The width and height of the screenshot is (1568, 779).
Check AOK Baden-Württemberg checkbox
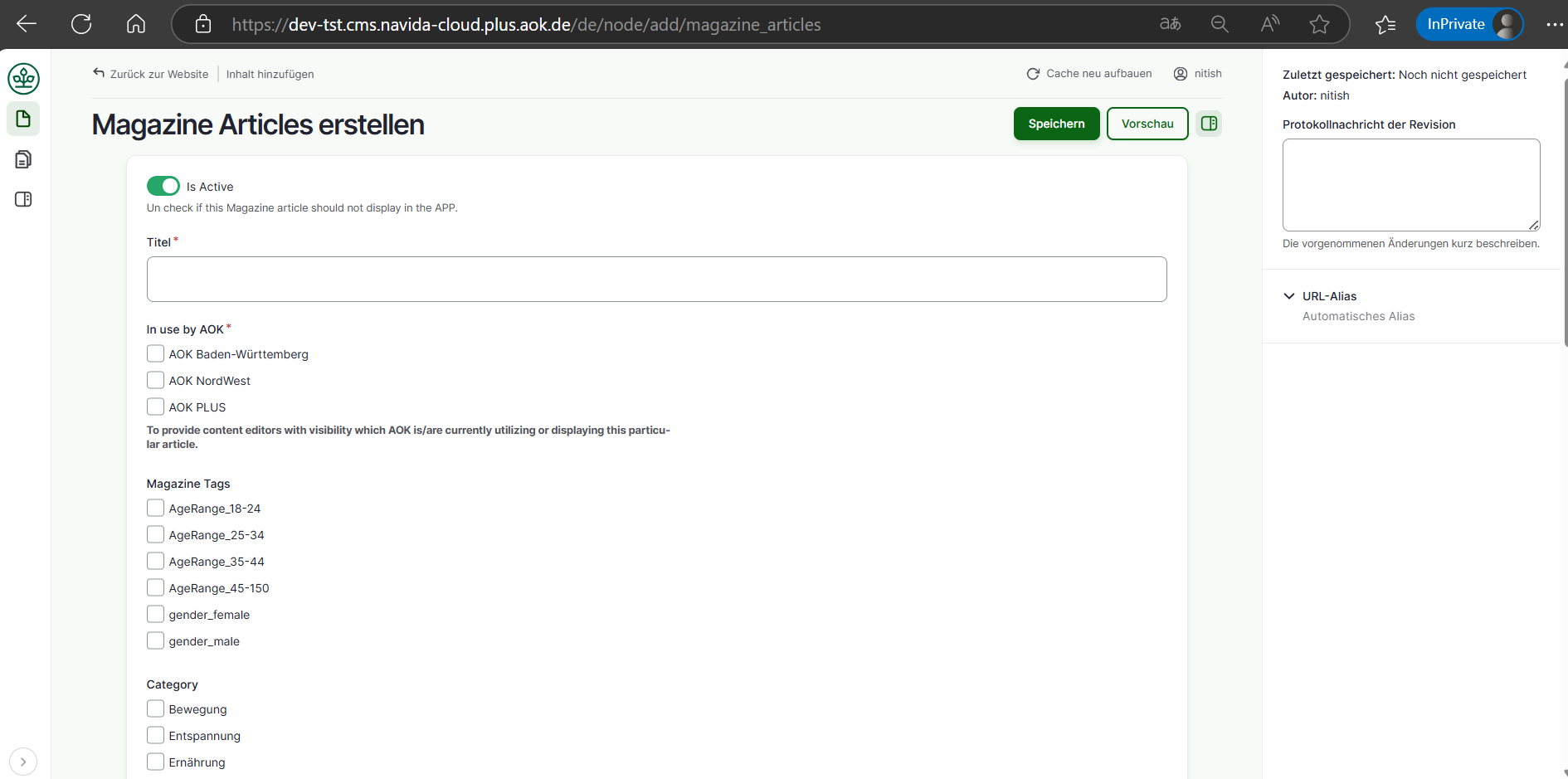pyautogui.click(x=155, y=353)
